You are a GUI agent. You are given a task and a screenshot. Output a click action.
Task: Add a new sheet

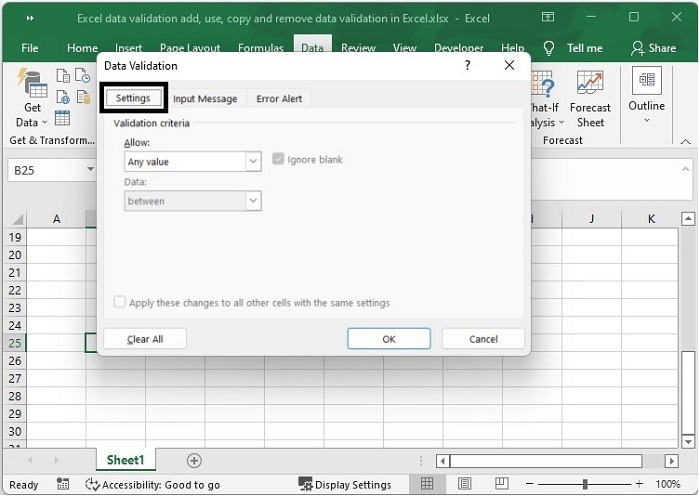tap(194, 460)
